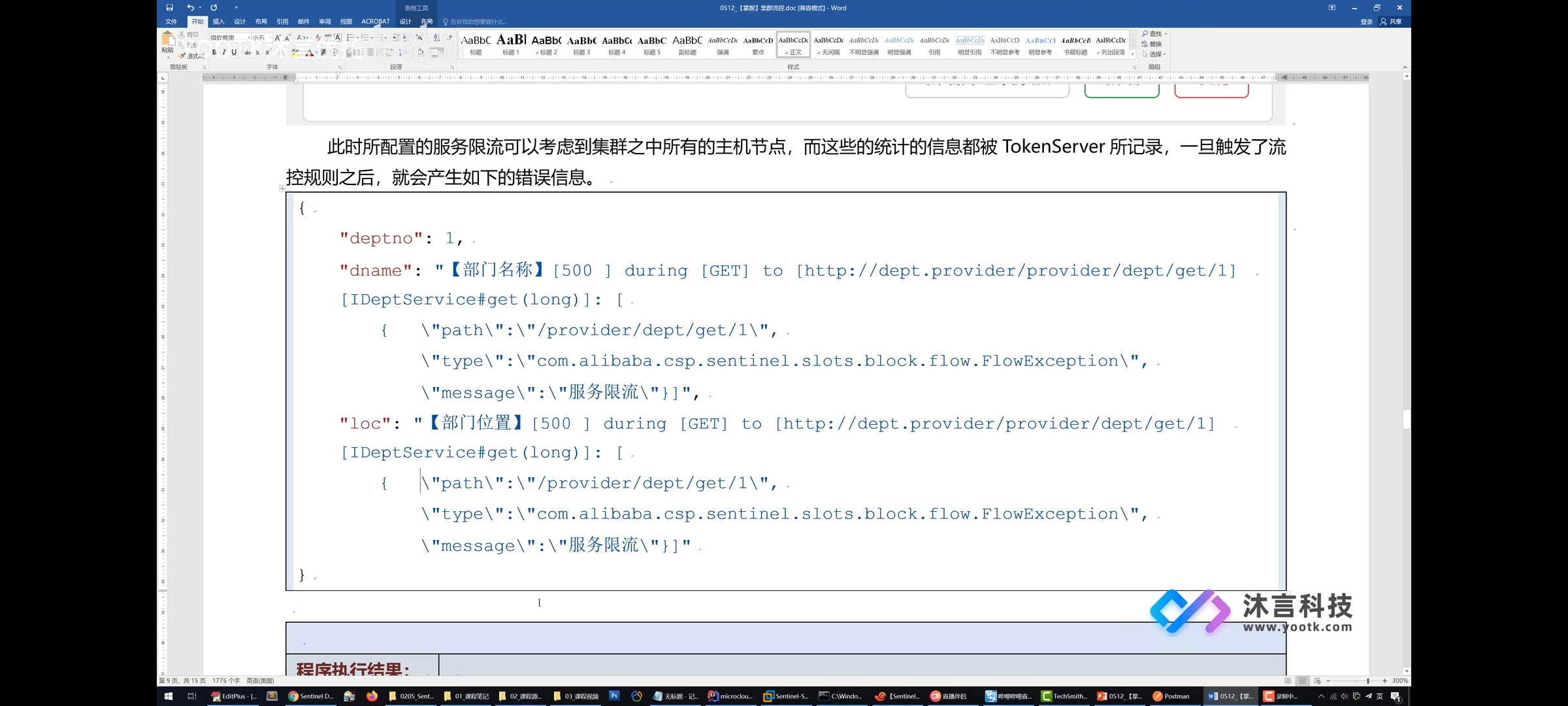This screenshot has width=1568, height=706.
Task: Click the zoom in plus button
Action: pos(1384,681)
